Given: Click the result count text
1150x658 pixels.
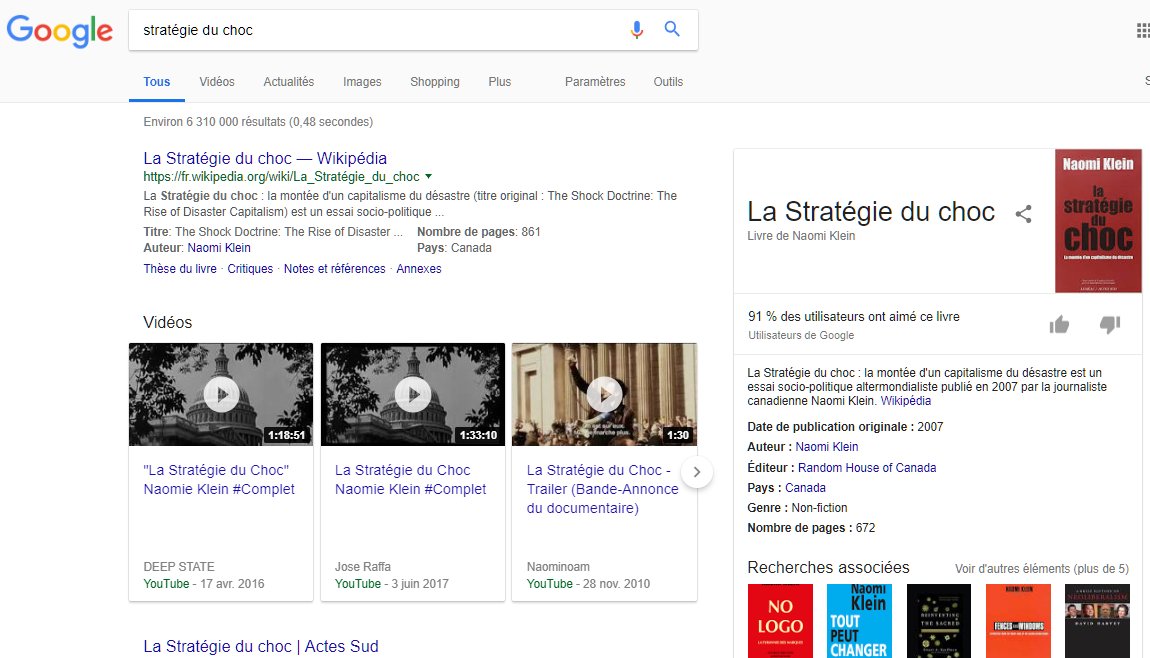Looking at the screenshot, I should point(258,122).
